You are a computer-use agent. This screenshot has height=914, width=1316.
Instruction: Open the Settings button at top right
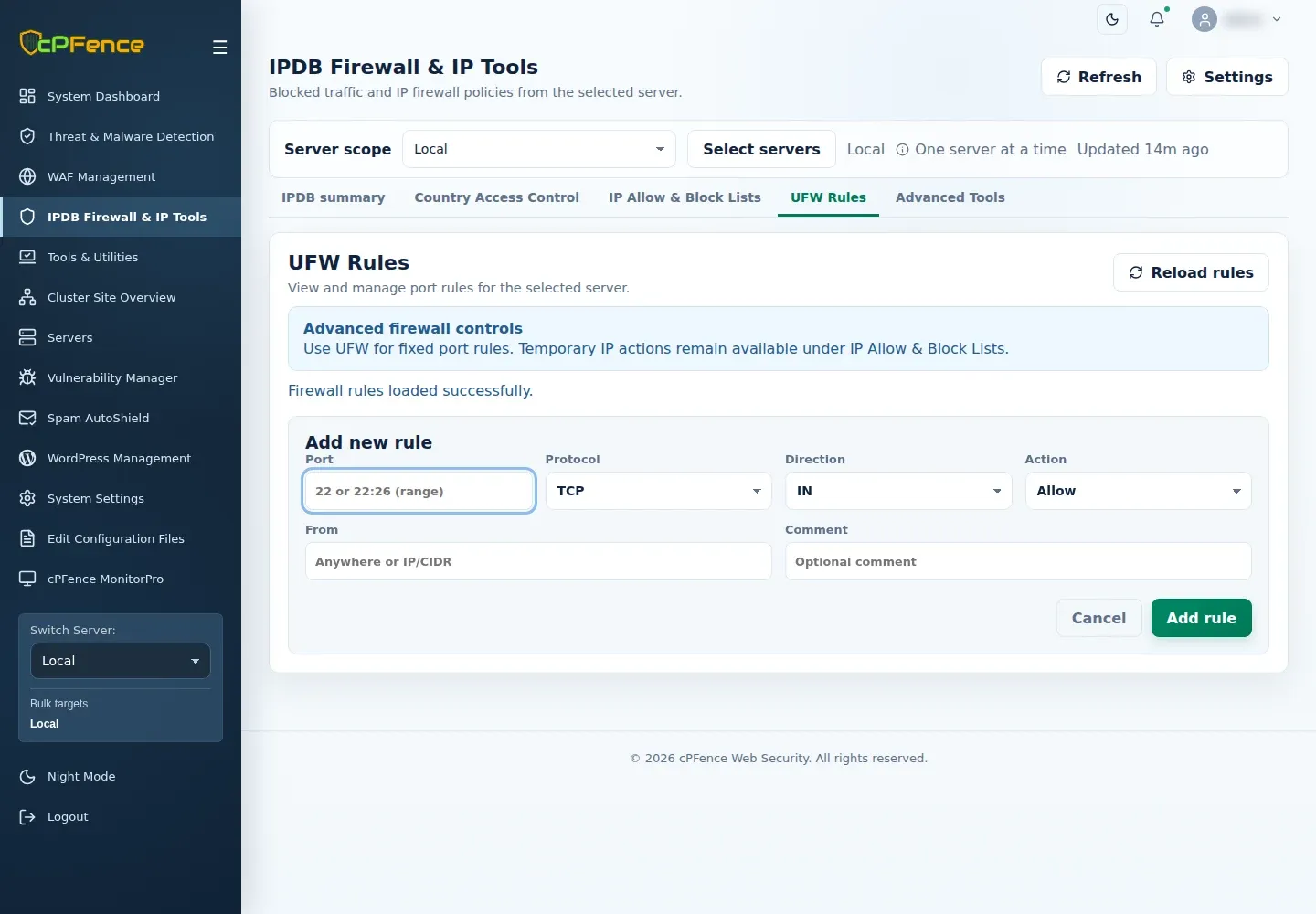pos(1227,77)
